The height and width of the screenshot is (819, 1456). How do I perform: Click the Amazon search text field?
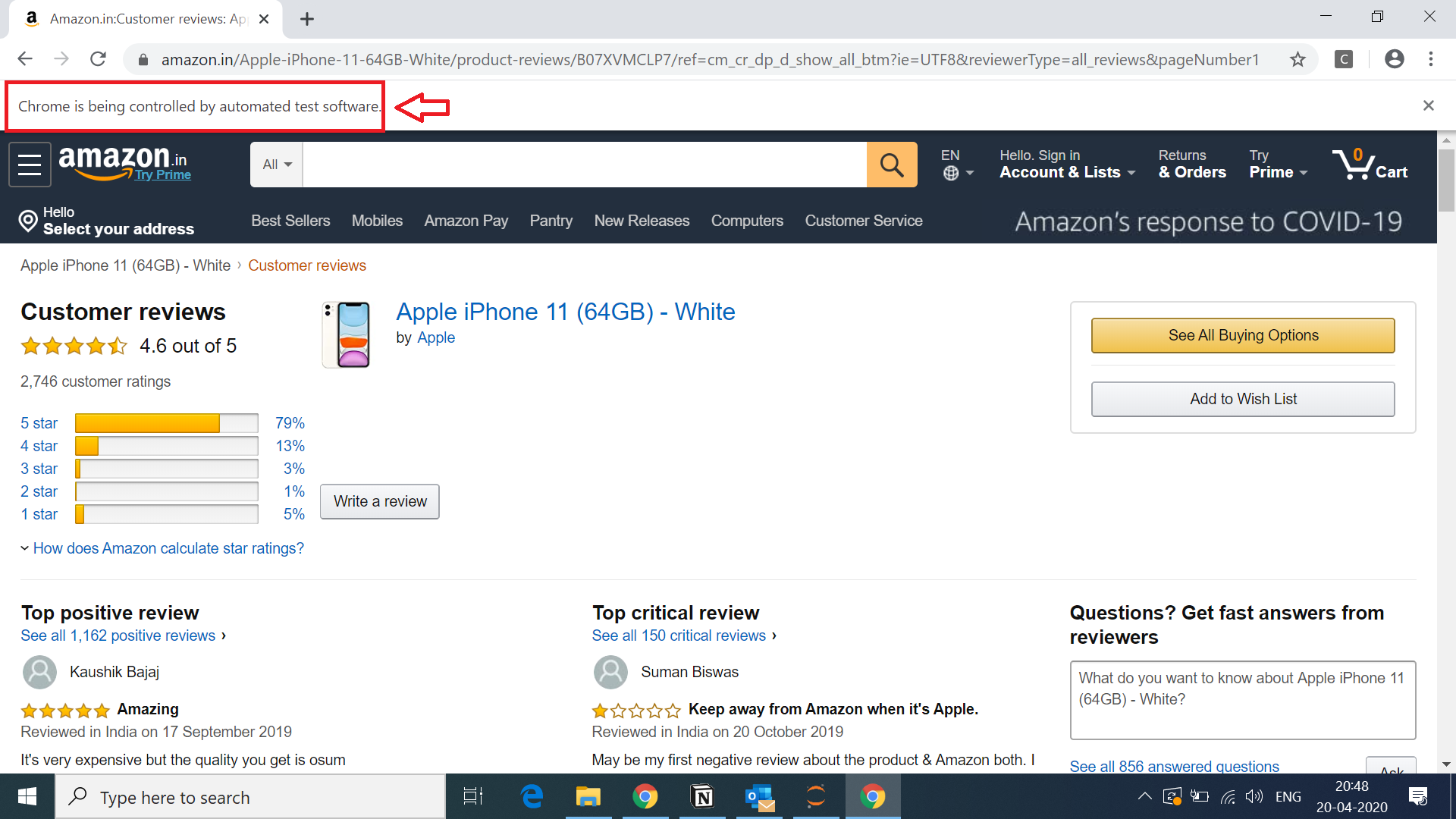tap(584, 165)
